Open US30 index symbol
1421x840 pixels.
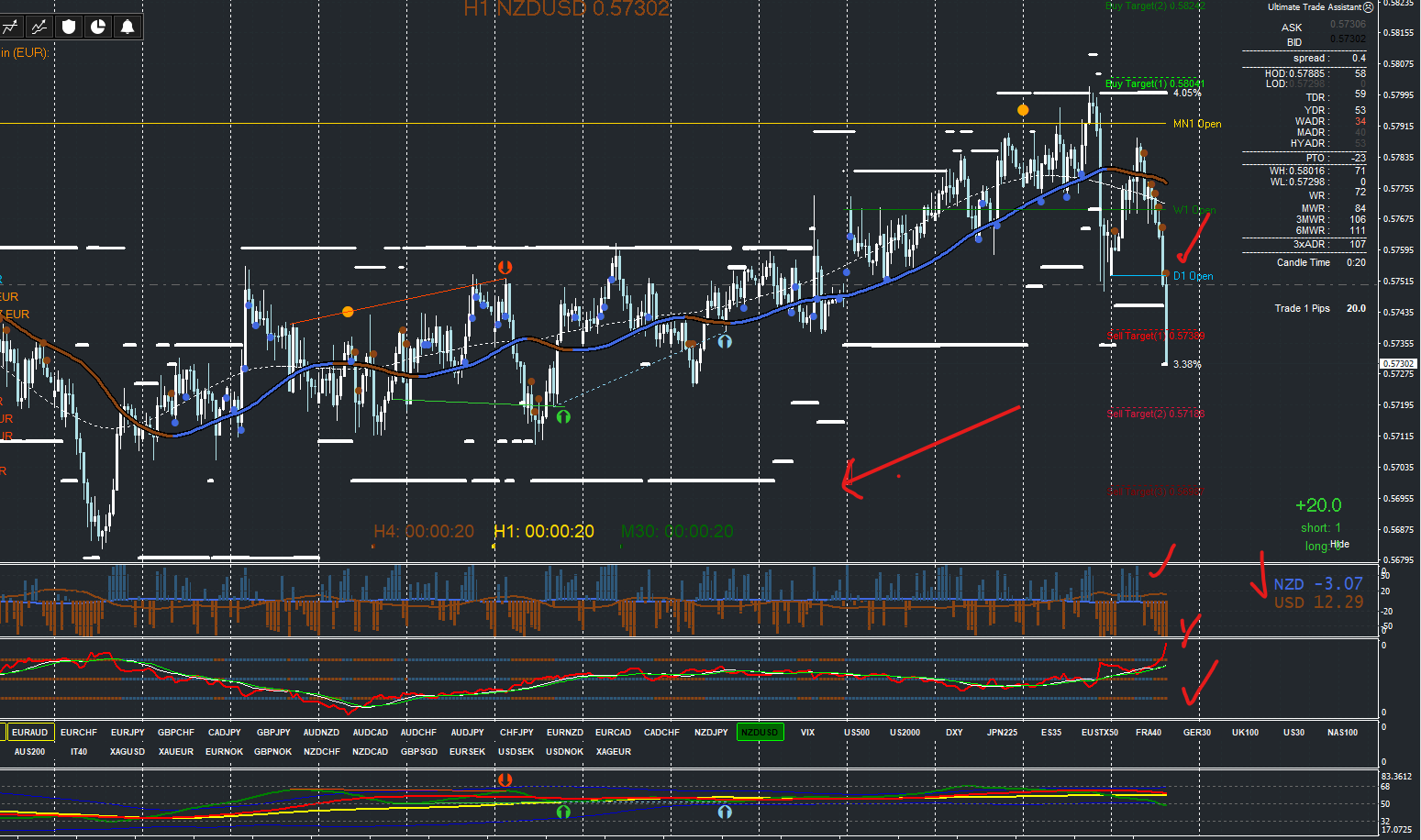click(x=1294, y=732)
